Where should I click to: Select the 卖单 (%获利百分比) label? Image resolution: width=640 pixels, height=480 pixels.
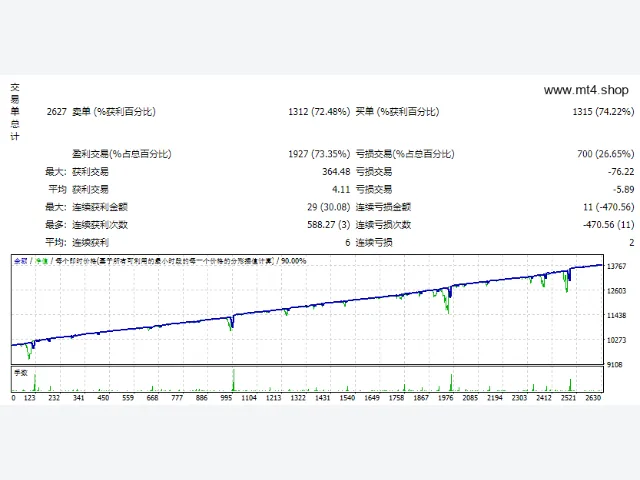[x=114, y=112]
